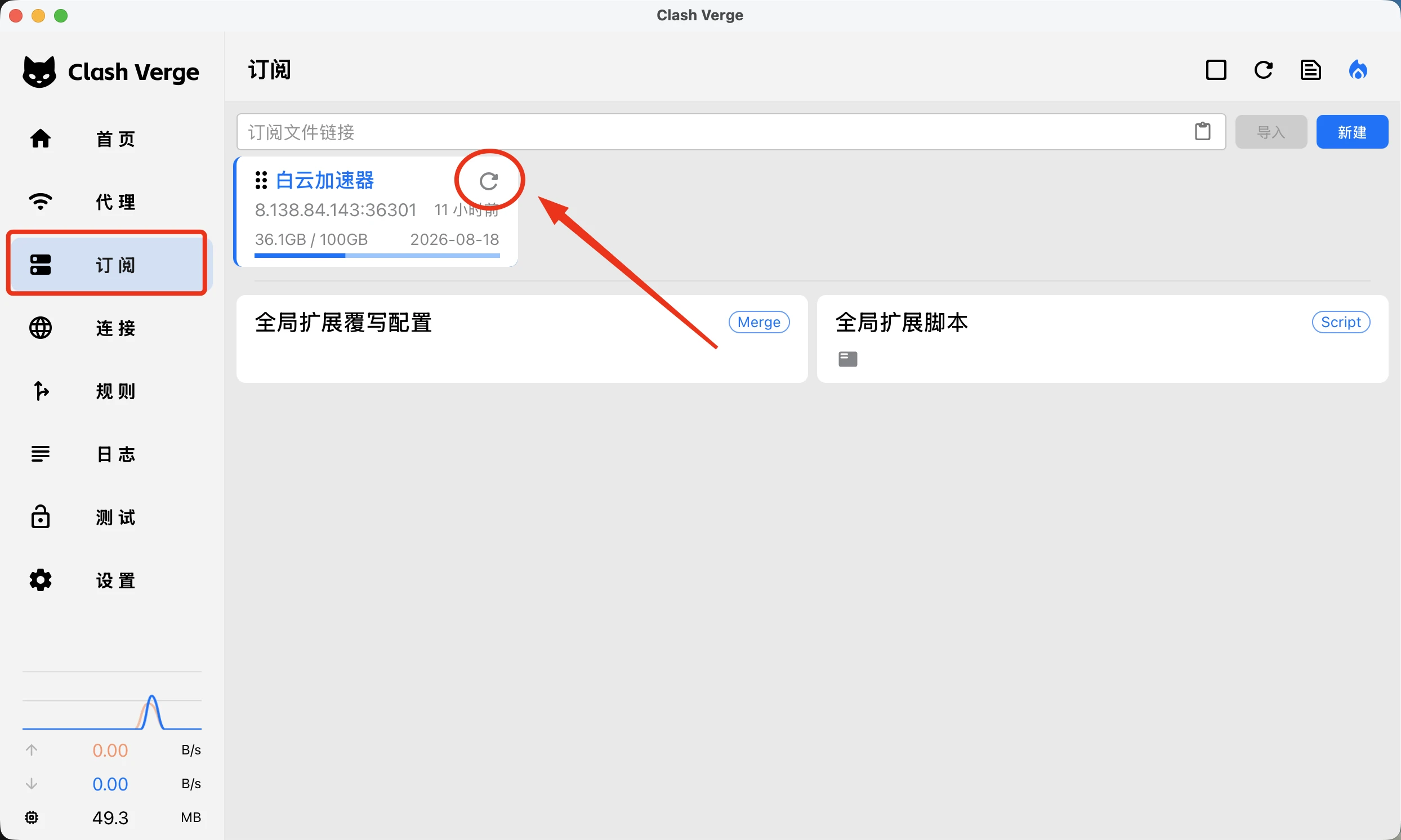
Task: Select the 白云加速器 profile name
Action: [325, 181]
